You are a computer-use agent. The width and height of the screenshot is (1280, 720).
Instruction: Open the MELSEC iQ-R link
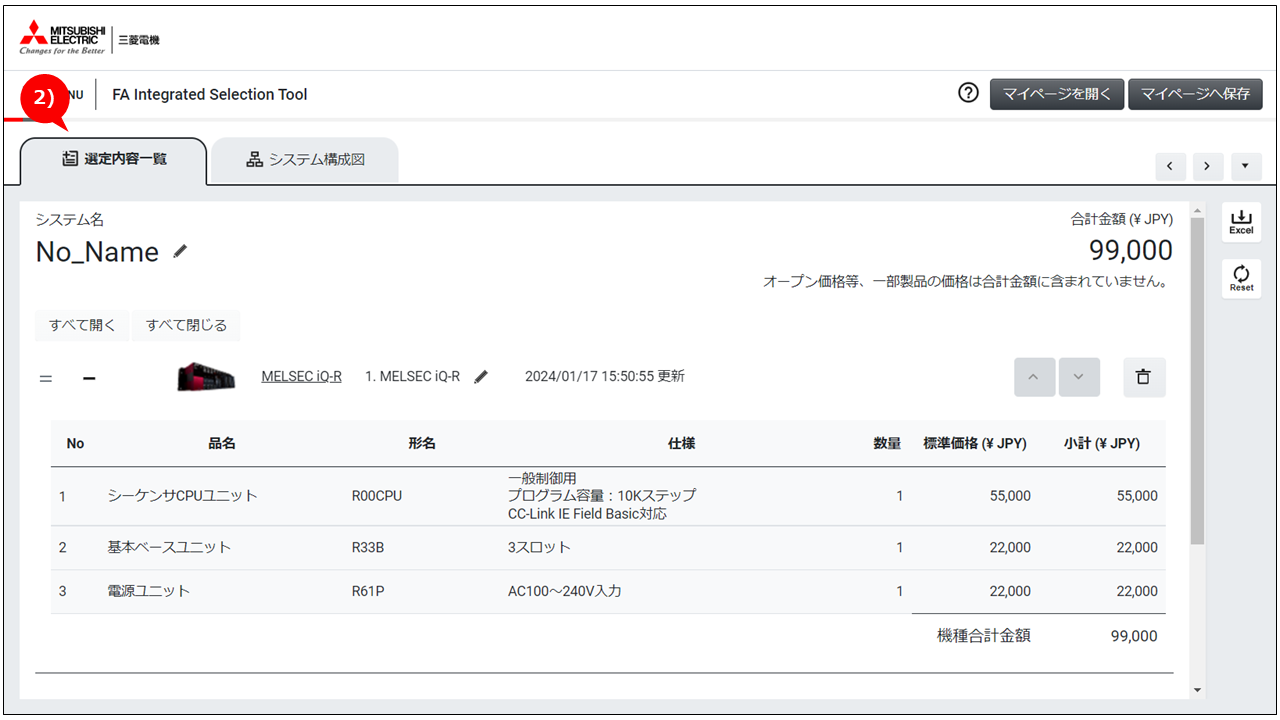pos(301,377)
